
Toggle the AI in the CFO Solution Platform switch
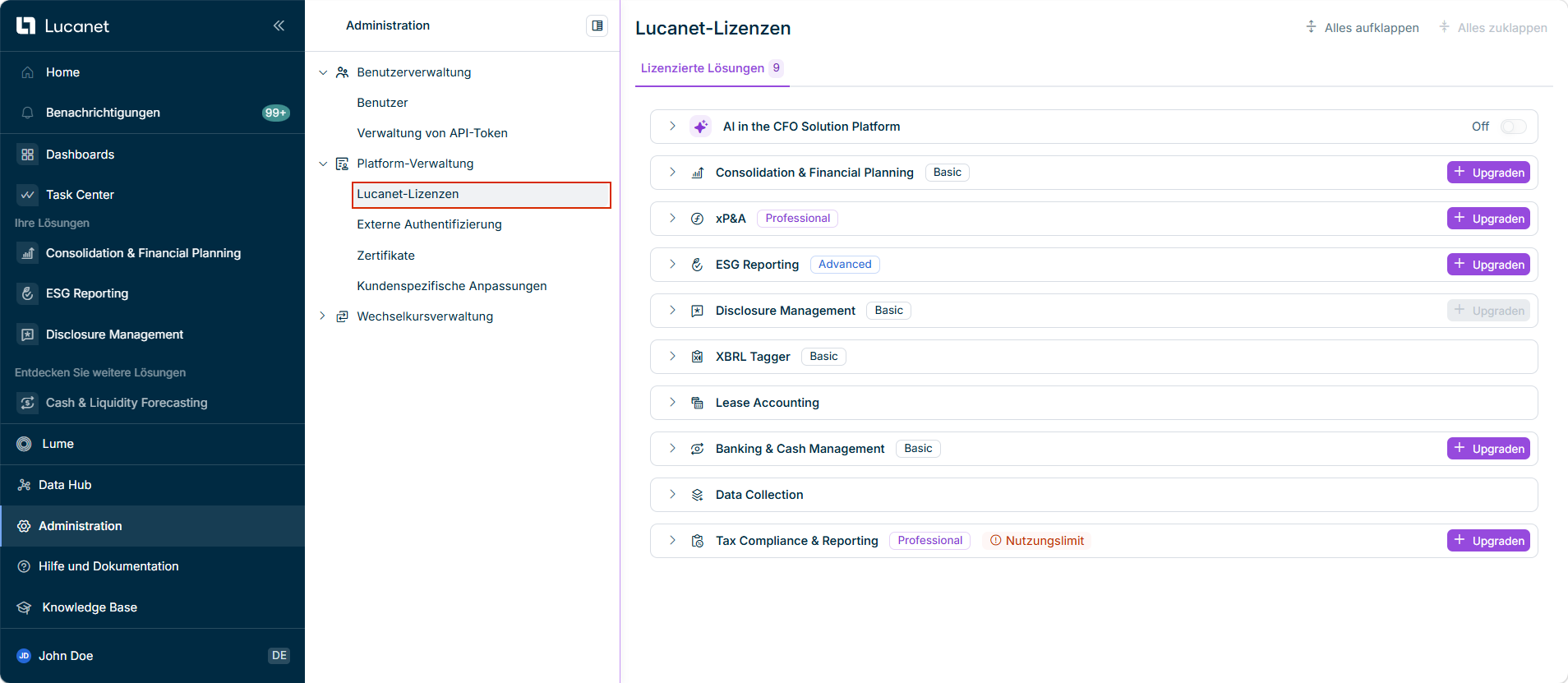coord(1514,127)
